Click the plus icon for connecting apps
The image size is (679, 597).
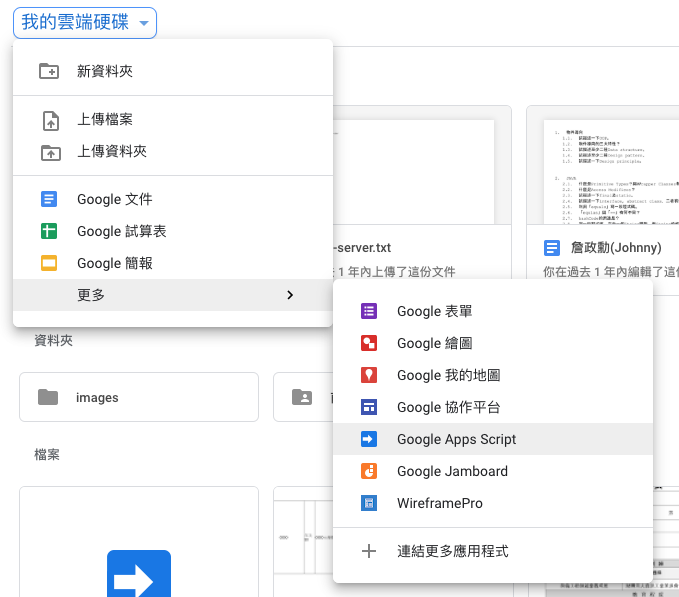click(369, 551)
